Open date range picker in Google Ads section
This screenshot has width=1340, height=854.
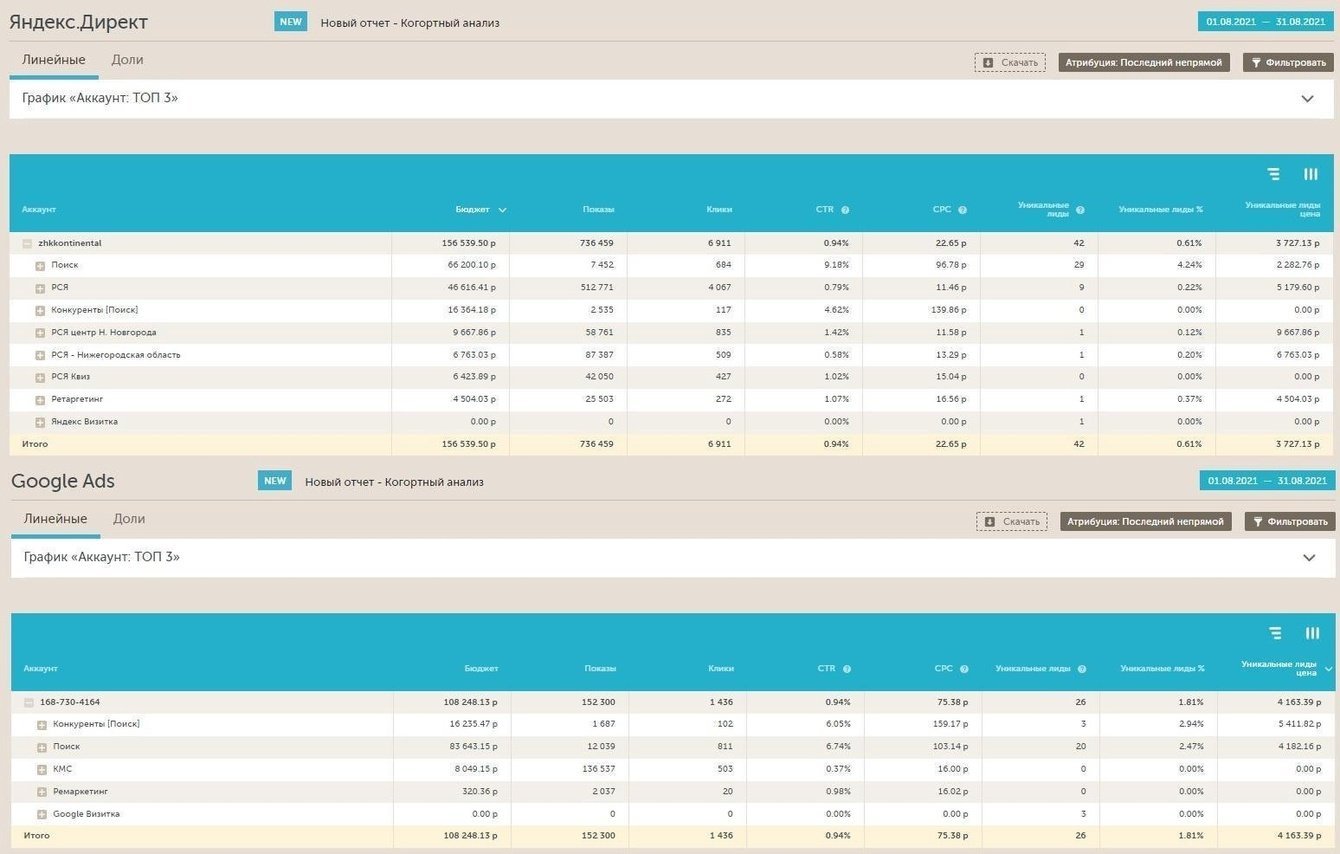[1267, 481]
